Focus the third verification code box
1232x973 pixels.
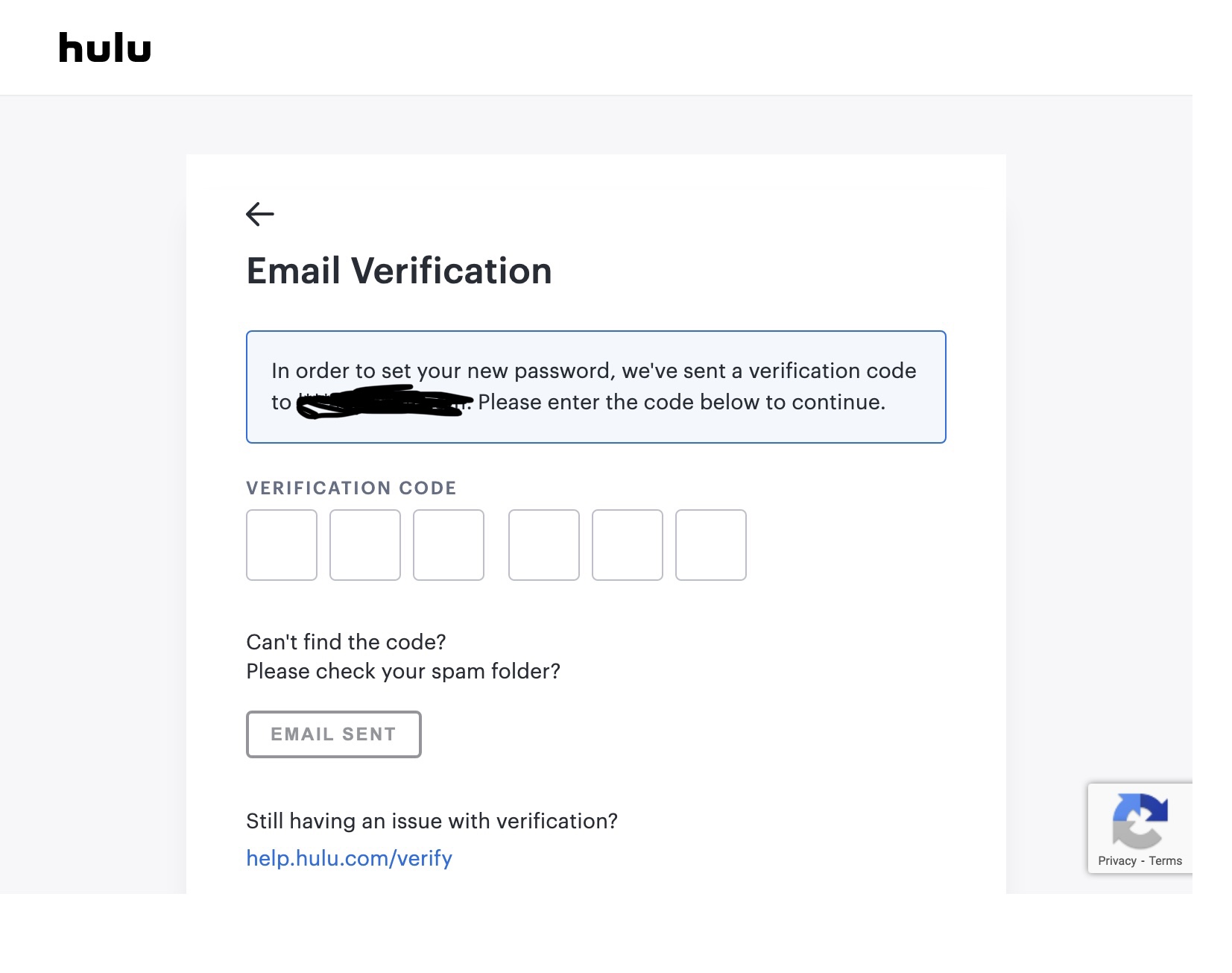click(449, 545)
